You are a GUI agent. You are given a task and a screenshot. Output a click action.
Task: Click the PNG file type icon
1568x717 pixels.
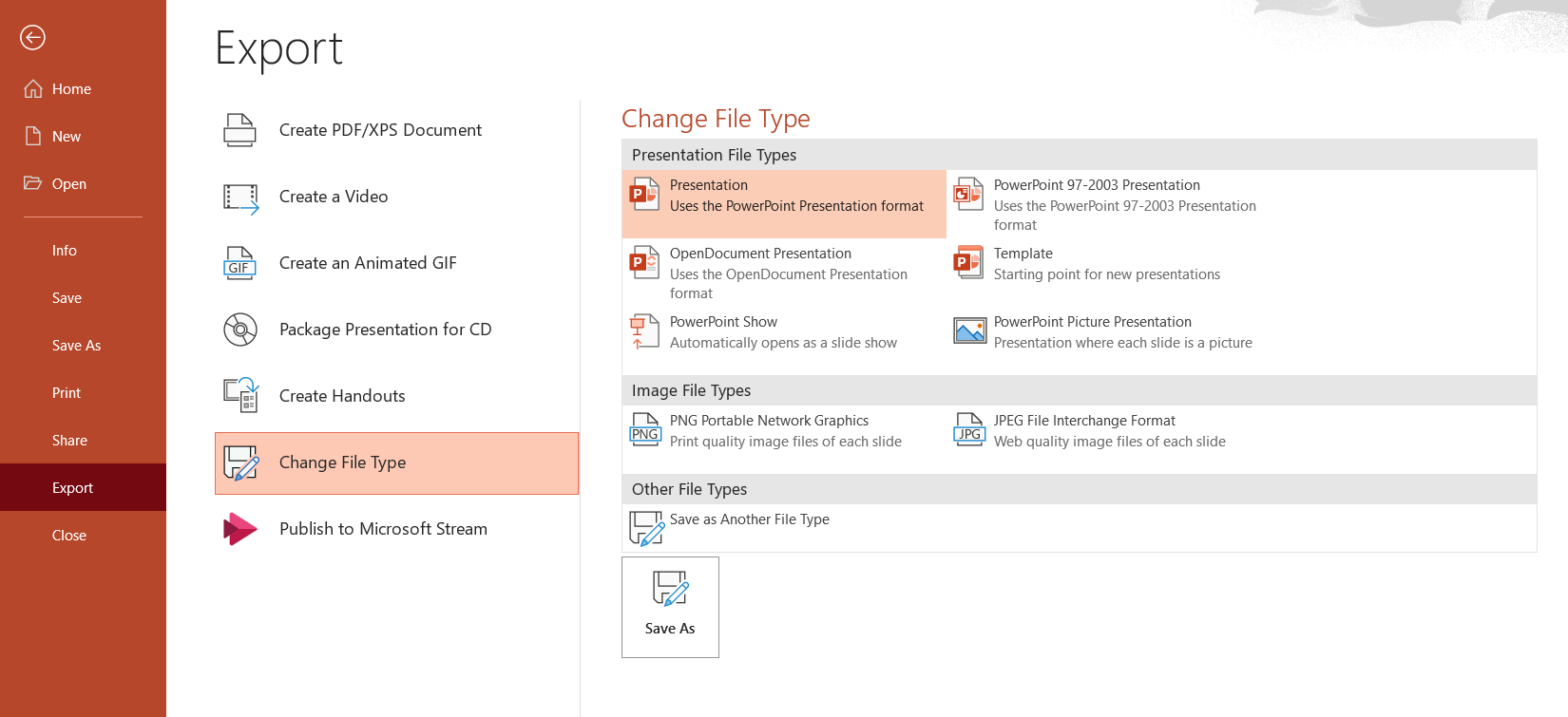[x=644, y=430]
